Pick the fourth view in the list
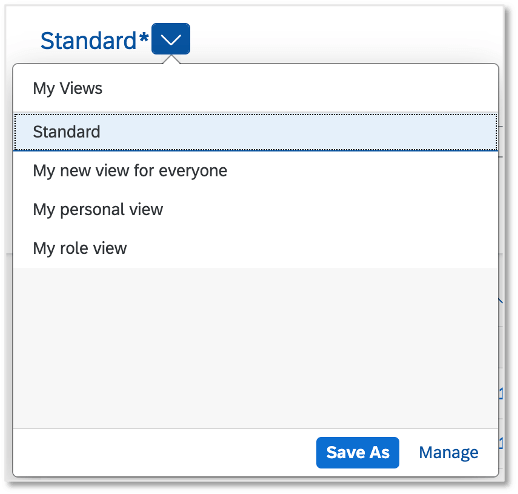The image size is (518, 494). [256, 248]
